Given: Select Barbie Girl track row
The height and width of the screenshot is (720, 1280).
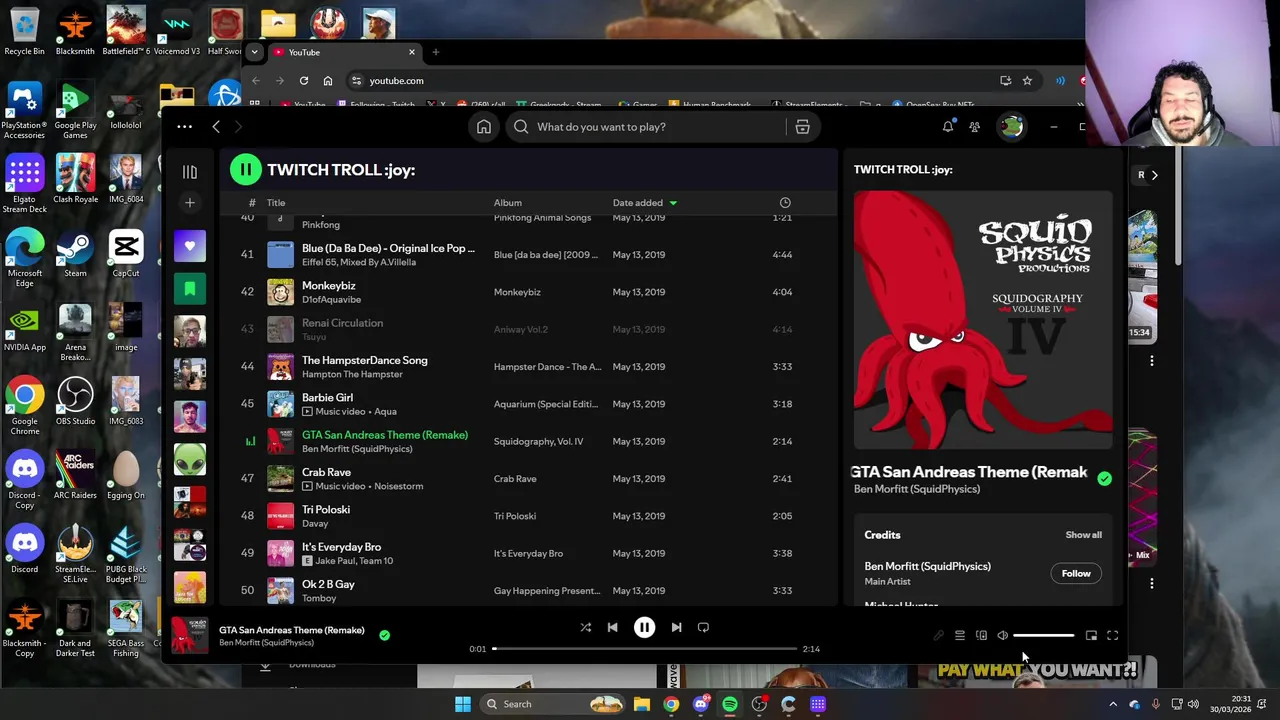Looking at the screenshot, I should tap(530, 404).
